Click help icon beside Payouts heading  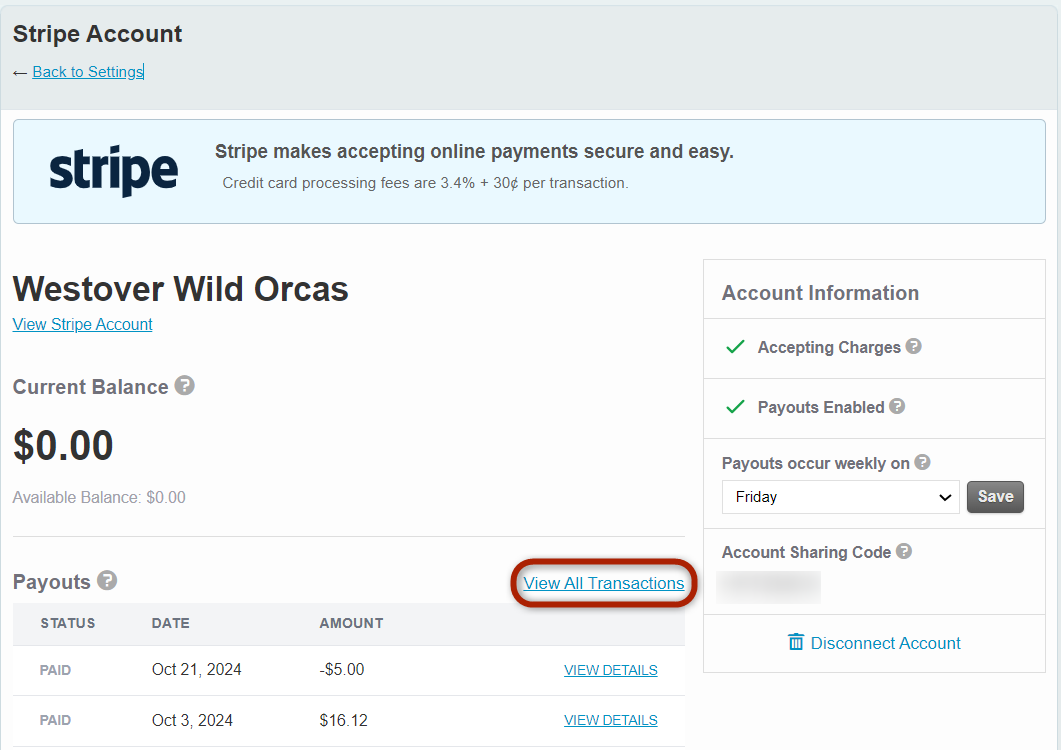point(107,581)
